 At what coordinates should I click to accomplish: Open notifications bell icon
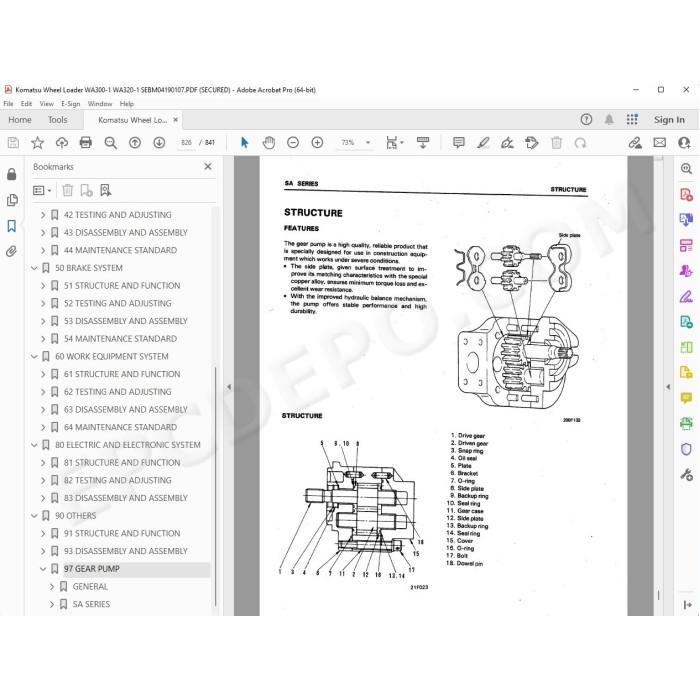[x=609, y=119]
